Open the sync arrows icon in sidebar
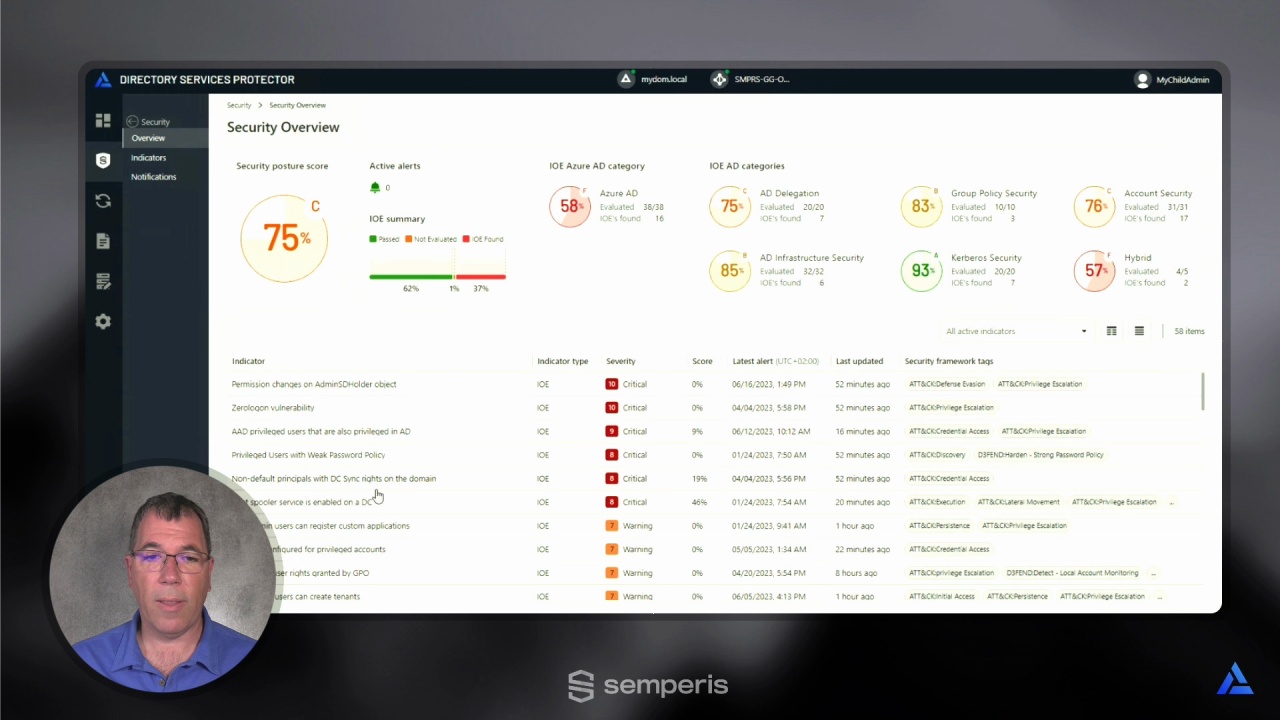1280x720 pixels. click(103, 201)
